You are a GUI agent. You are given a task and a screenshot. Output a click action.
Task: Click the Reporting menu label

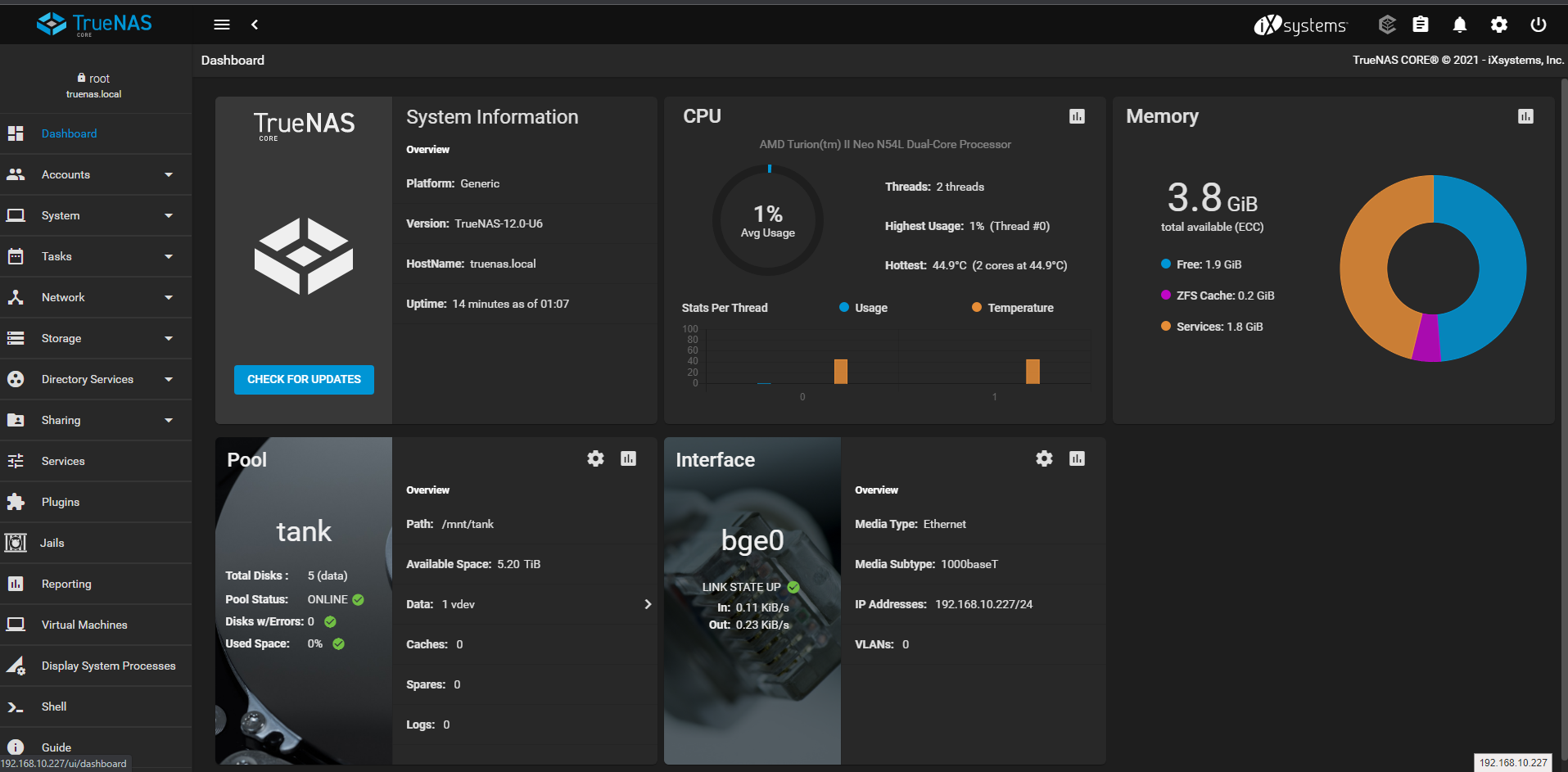[66, 584]
